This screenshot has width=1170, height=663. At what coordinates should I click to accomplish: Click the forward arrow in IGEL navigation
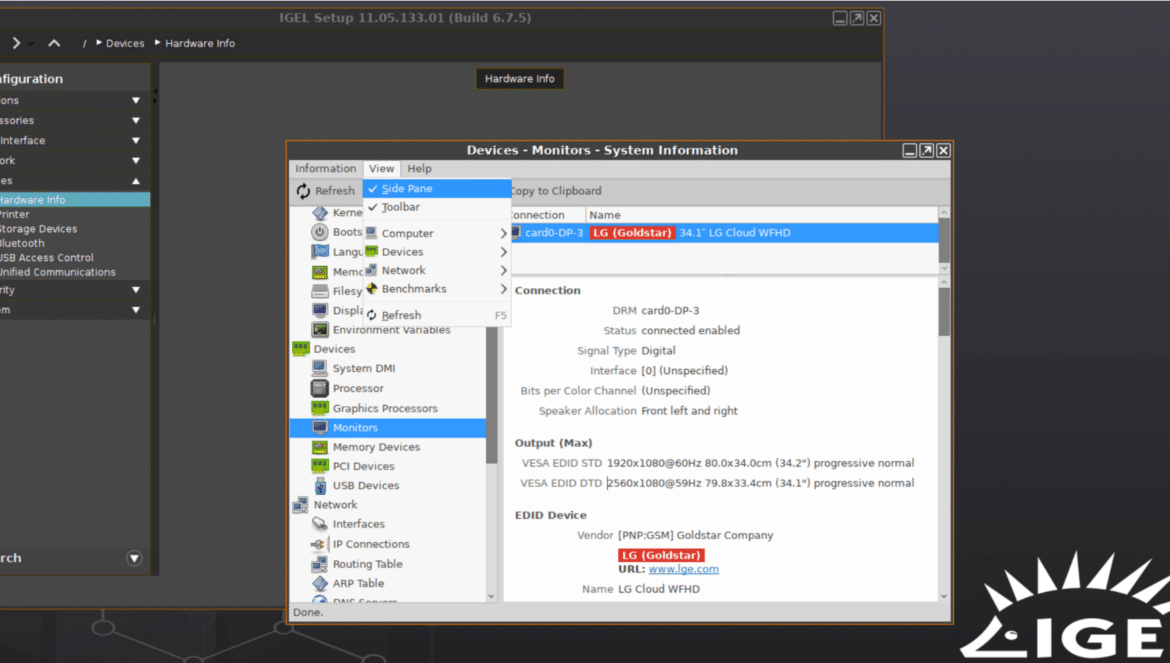[x=16, y=43]
